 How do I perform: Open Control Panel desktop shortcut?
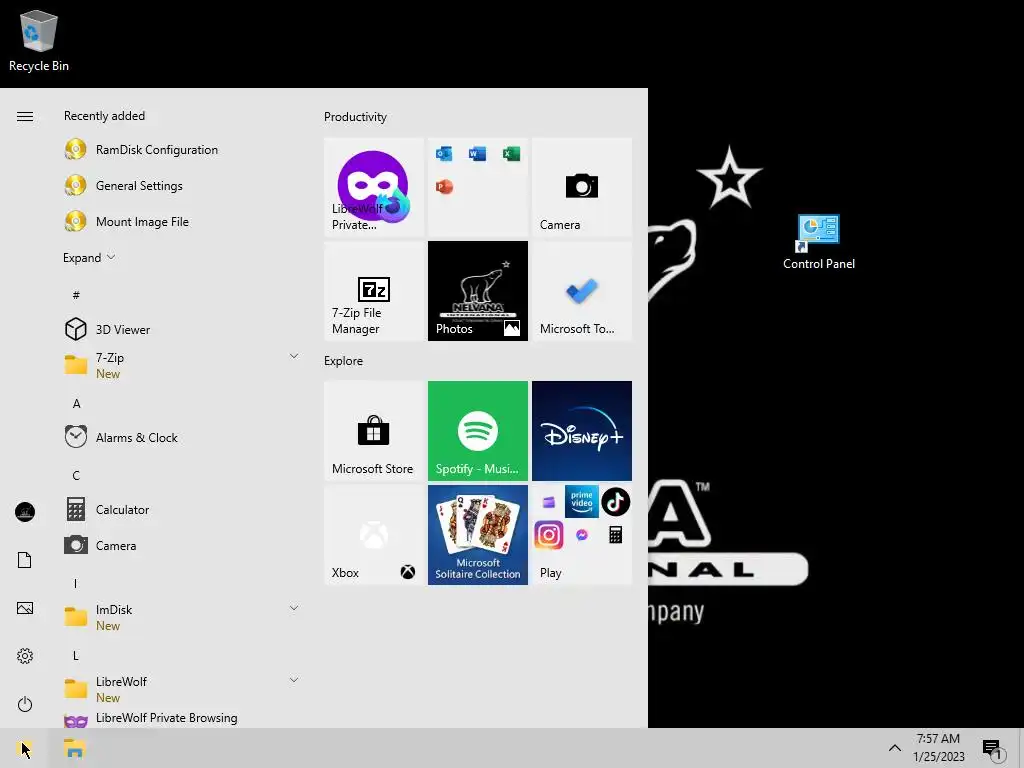pyautogui.click(x=818, y=242)
